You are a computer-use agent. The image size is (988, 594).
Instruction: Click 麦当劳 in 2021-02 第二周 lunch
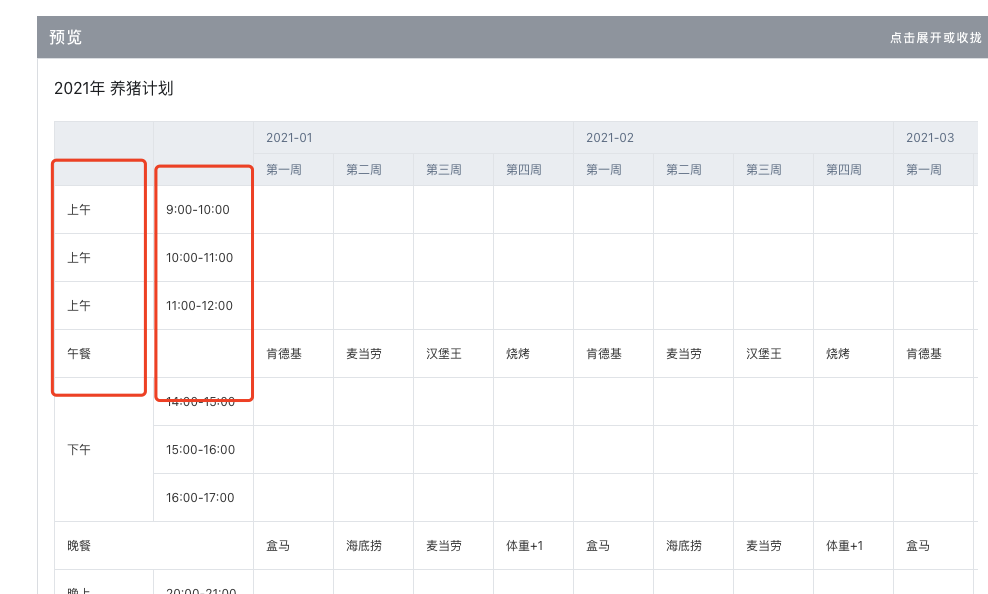click(x=684, y=354)
